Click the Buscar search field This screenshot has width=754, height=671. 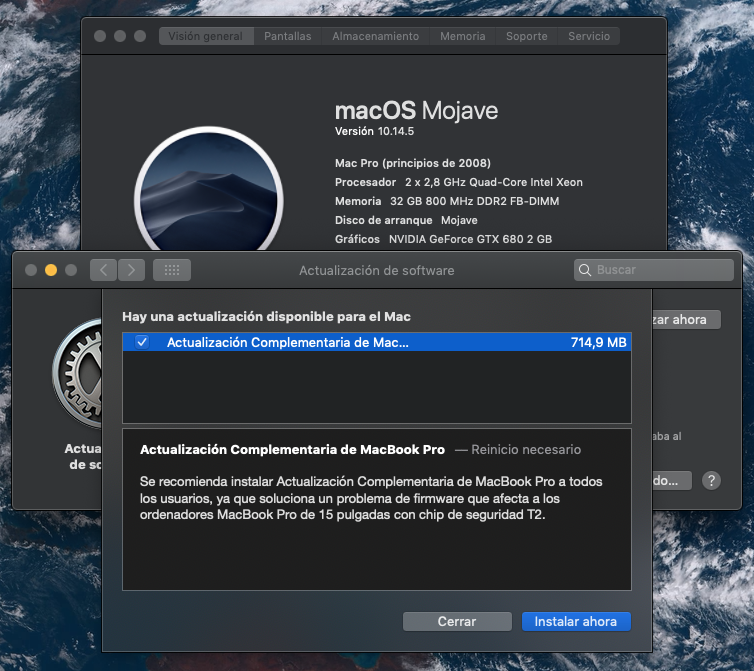click(x=654, y=270)
